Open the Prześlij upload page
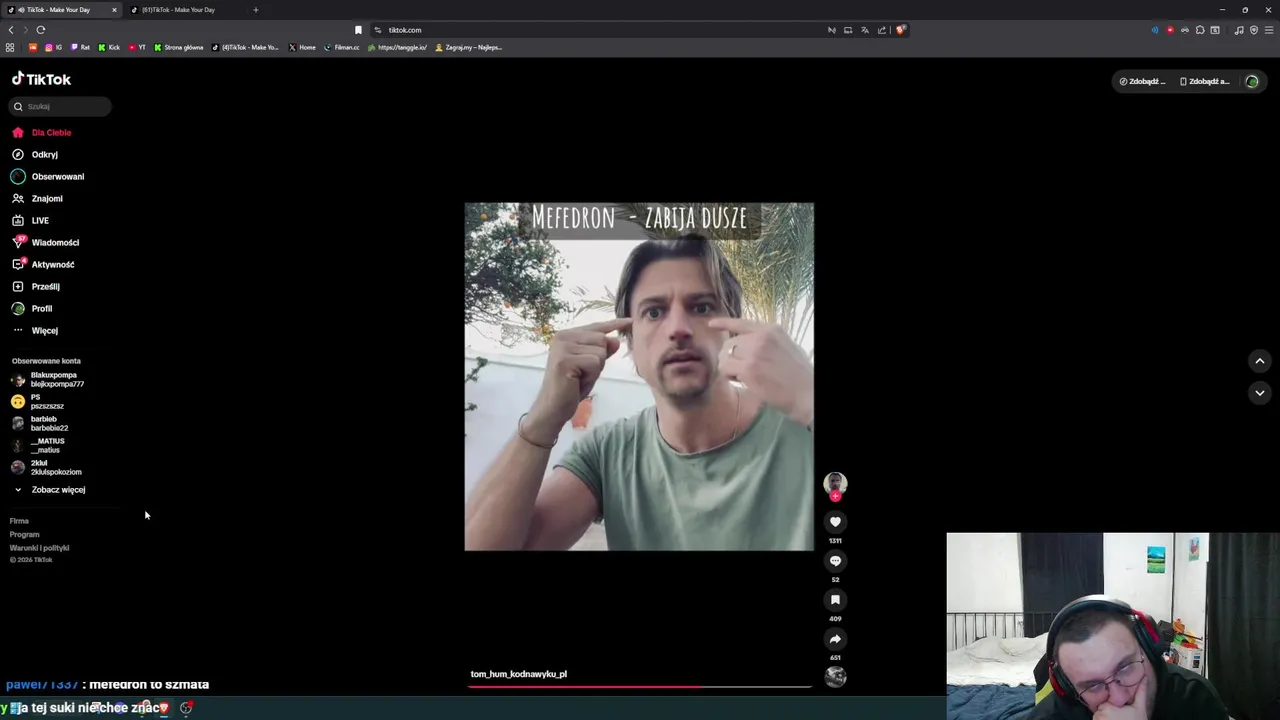The image size is (1280, 720). (36, 287)
